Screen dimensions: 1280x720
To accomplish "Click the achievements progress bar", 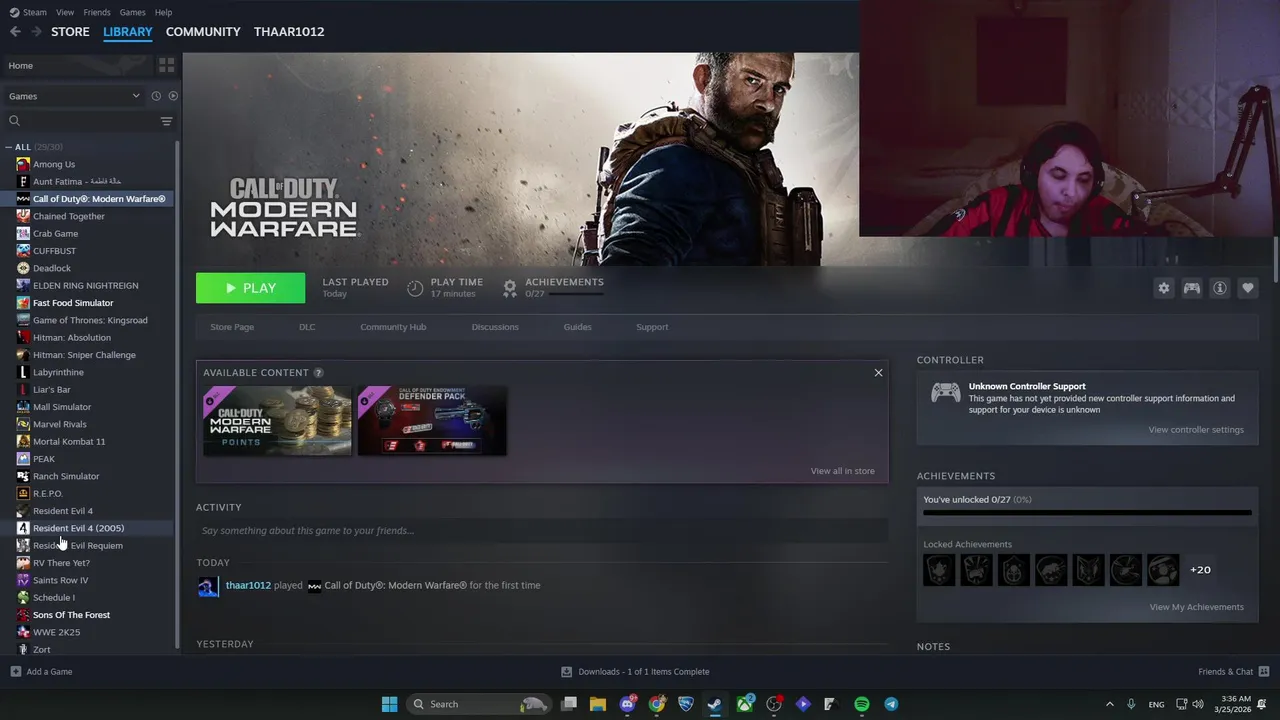I will pos(1087,513).
